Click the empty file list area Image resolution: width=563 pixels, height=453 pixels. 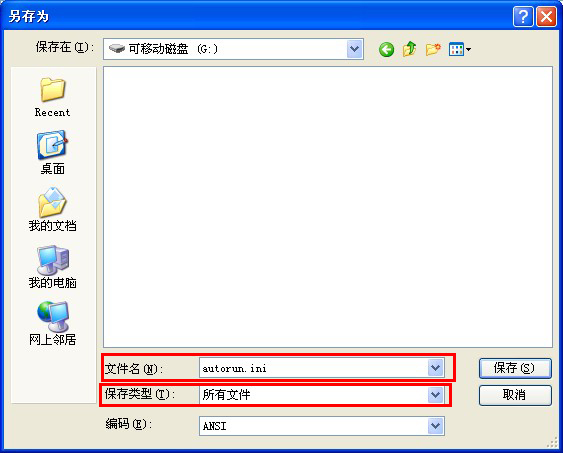328,207
